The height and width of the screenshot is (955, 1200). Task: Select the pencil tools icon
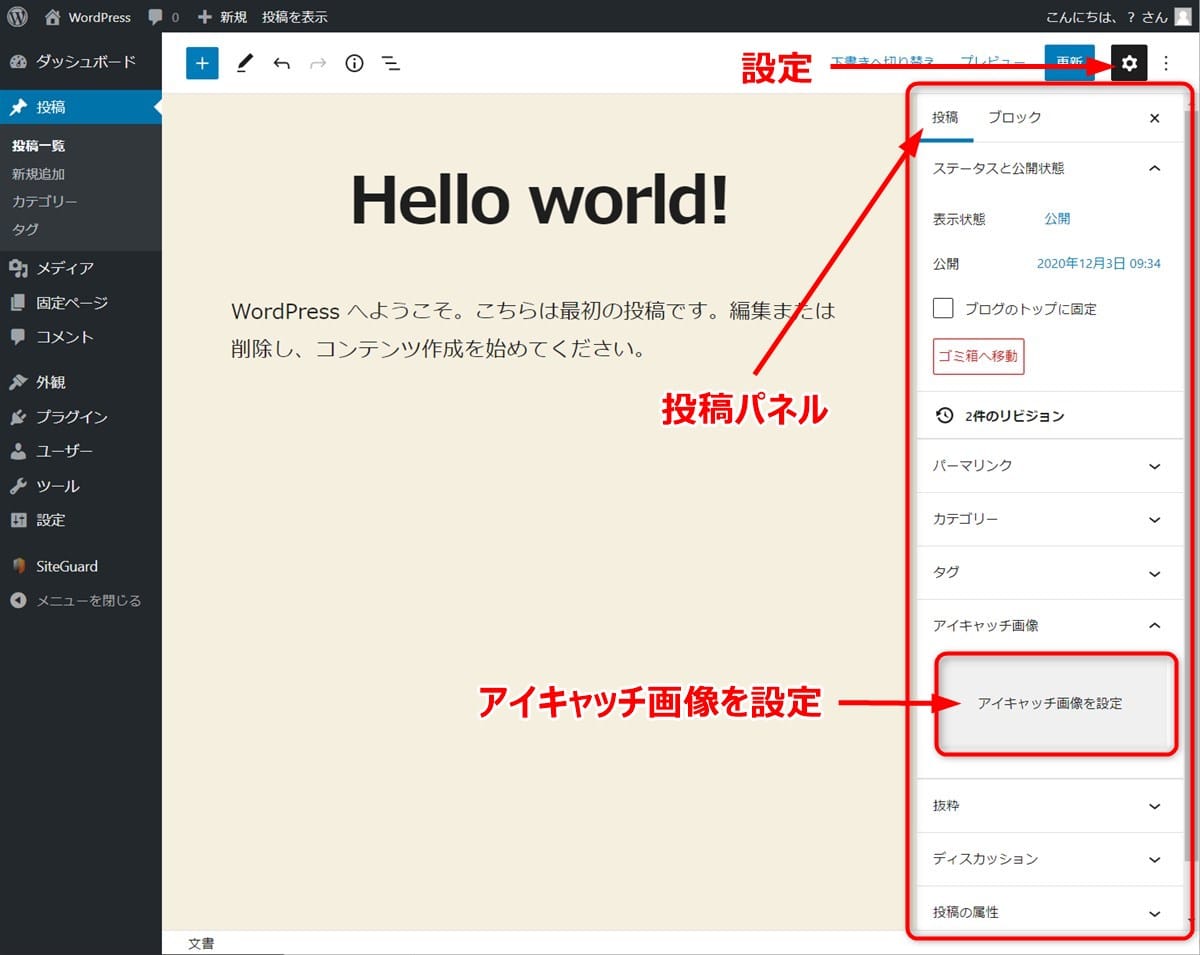tap(244, 63)
